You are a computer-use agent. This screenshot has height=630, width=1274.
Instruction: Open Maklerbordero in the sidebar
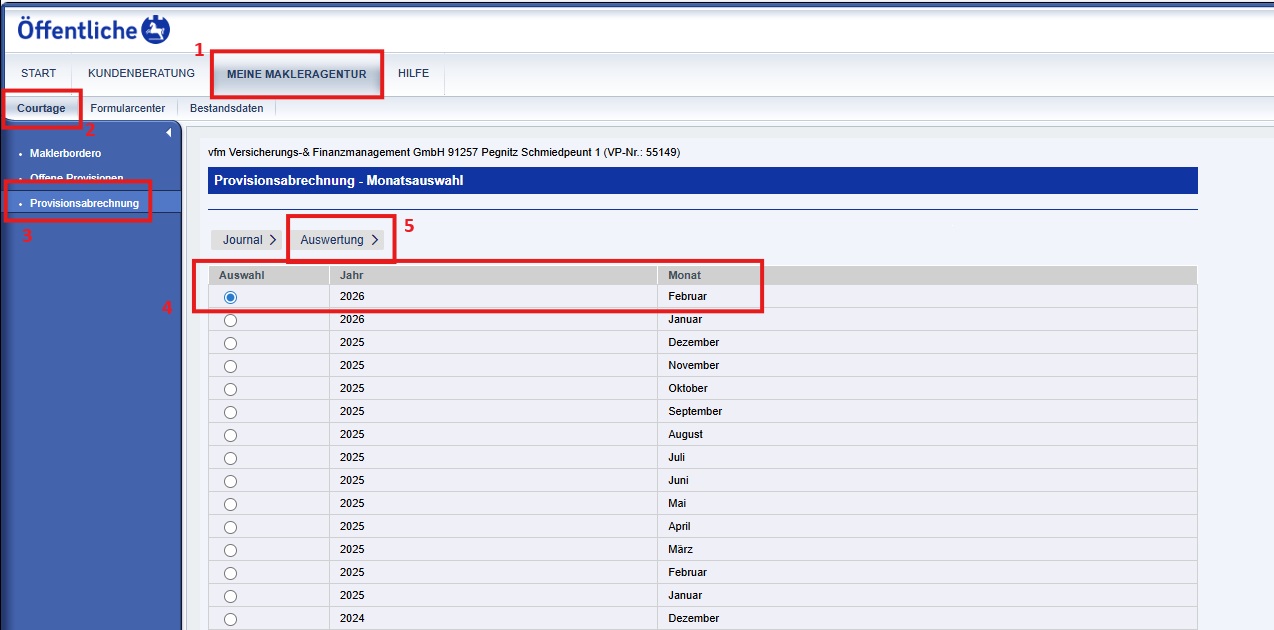(65, 153)
